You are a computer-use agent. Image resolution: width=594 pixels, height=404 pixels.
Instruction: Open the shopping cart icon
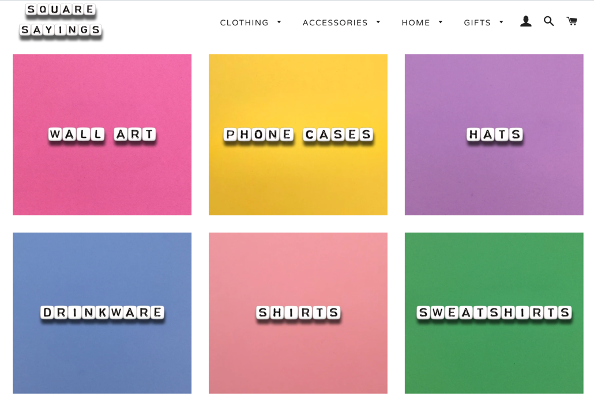point(572,21)
